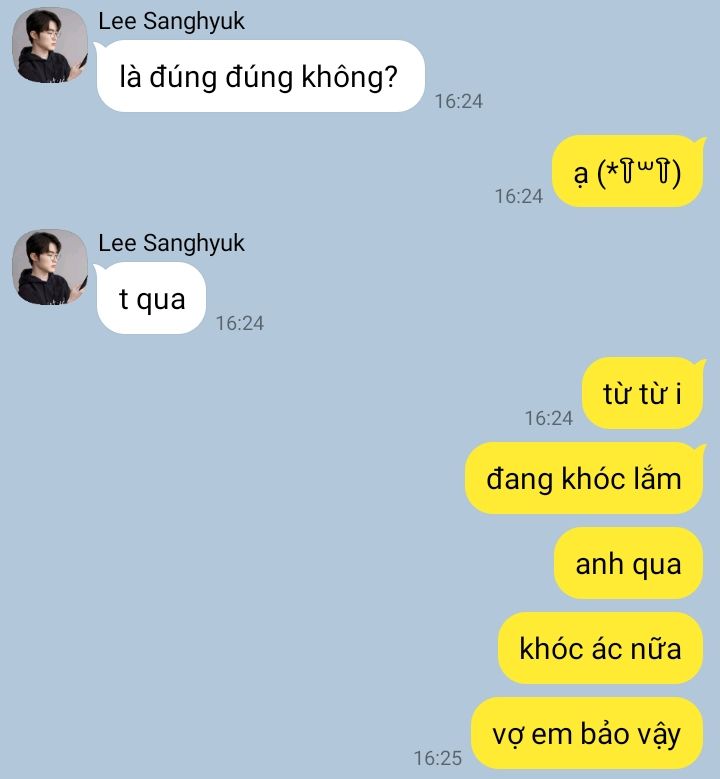The height and width of the screenshot is (779, 720).
Task: Select the 'đang khóc lắm' message
Action: pos(584,478)
